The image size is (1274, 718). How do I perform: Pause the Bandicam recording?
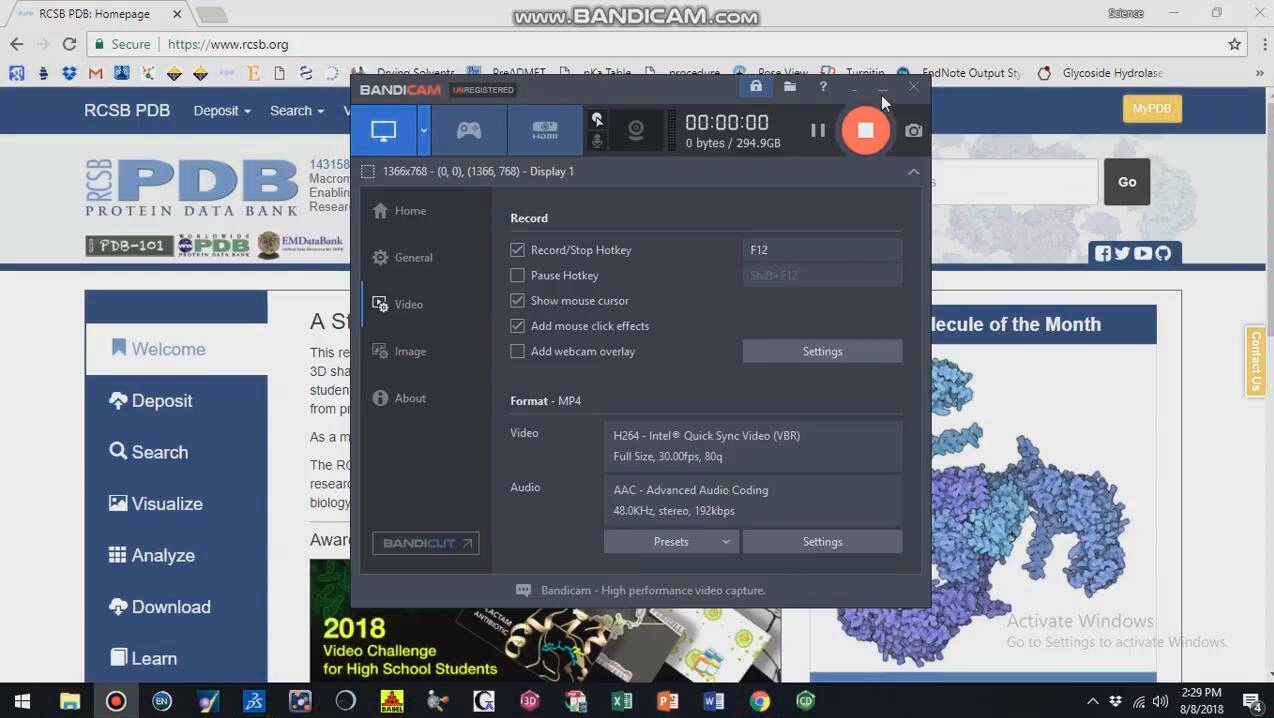(x=818, y=130)
